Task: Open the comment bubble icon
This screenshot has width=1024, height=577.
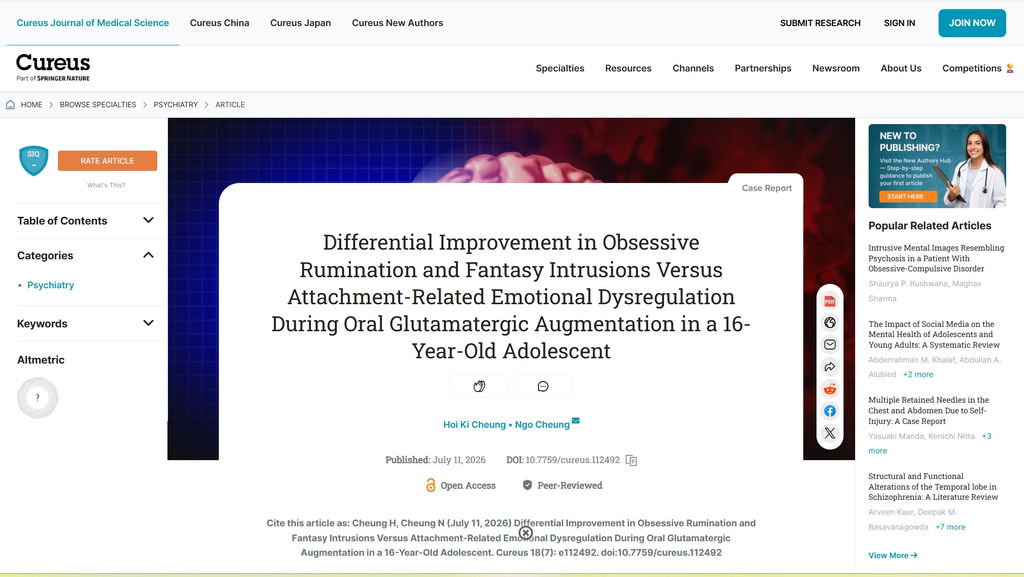Action: [x=543, y=386]
